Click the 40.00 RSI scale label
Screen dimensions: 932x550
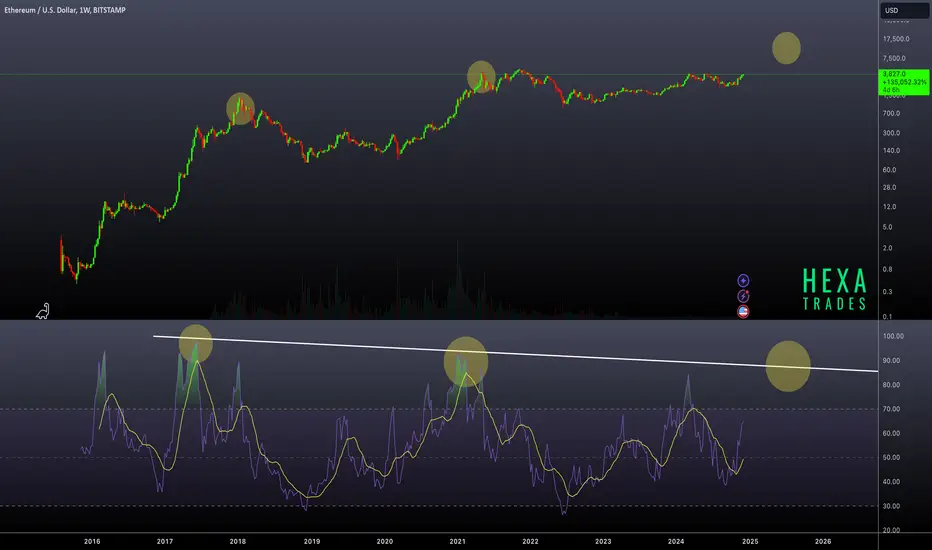tap(891, 482)
